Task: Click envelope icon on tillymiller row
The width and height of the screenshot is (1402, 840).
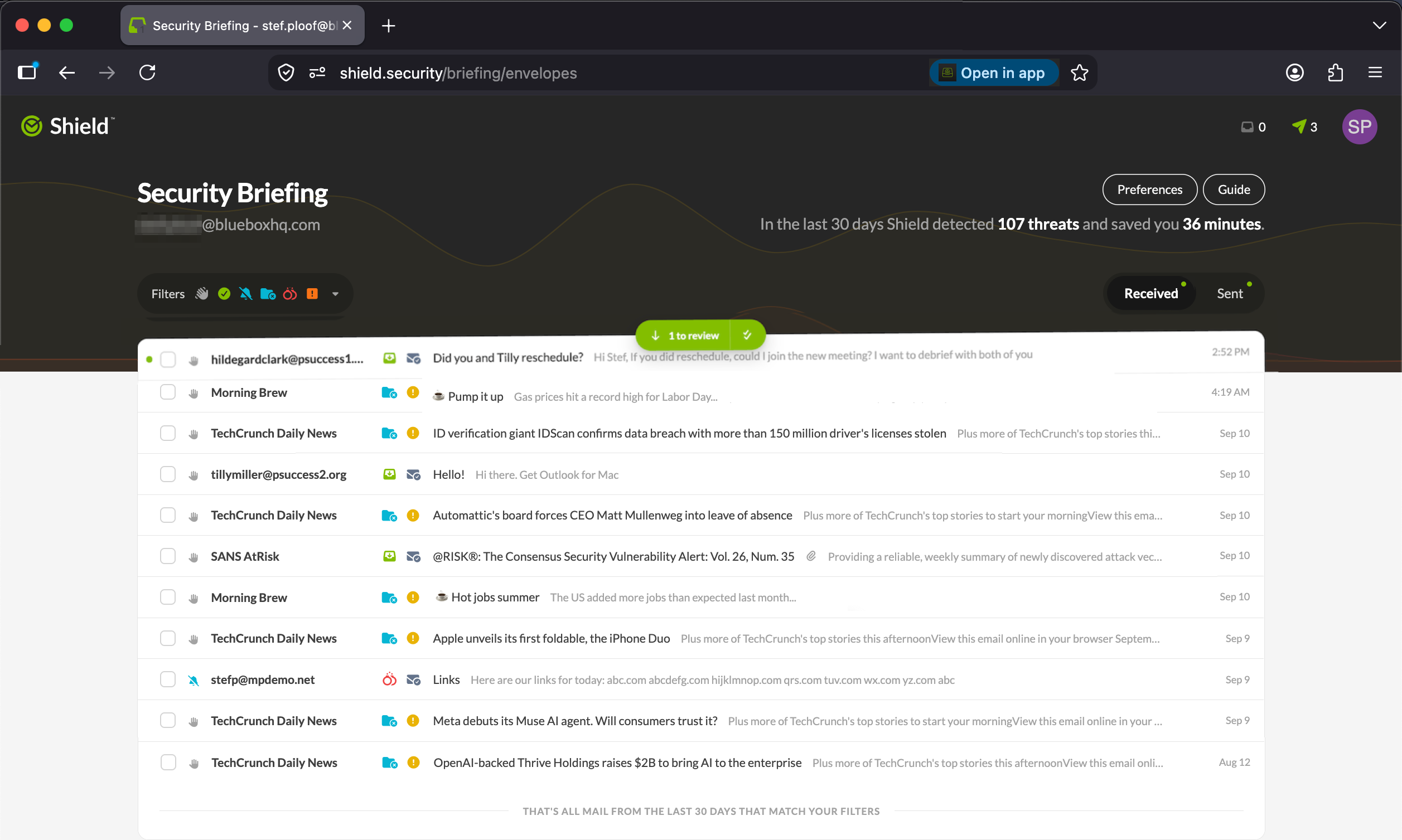Action: click(x=413, y=474)
